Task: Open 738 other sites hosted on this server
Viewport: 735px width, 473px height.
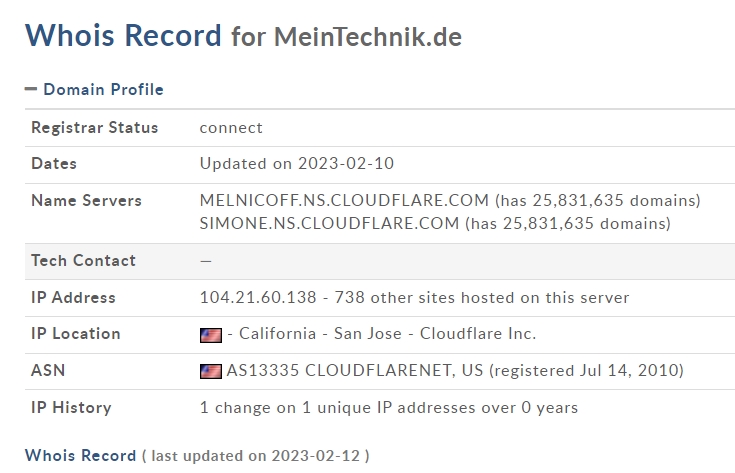Action: click(x=481, y=298)
